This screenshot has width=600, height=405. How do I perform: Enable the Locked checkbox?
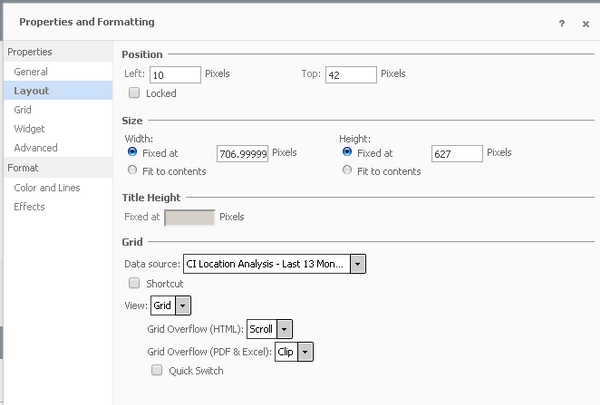[135, 93]
